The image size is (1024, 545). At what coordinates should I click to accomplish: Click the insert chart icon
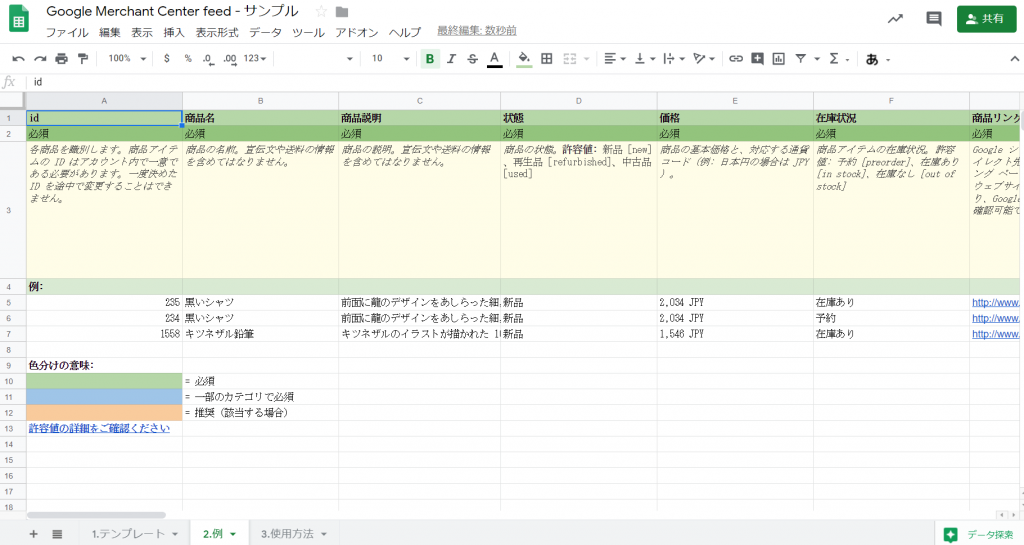778,59
